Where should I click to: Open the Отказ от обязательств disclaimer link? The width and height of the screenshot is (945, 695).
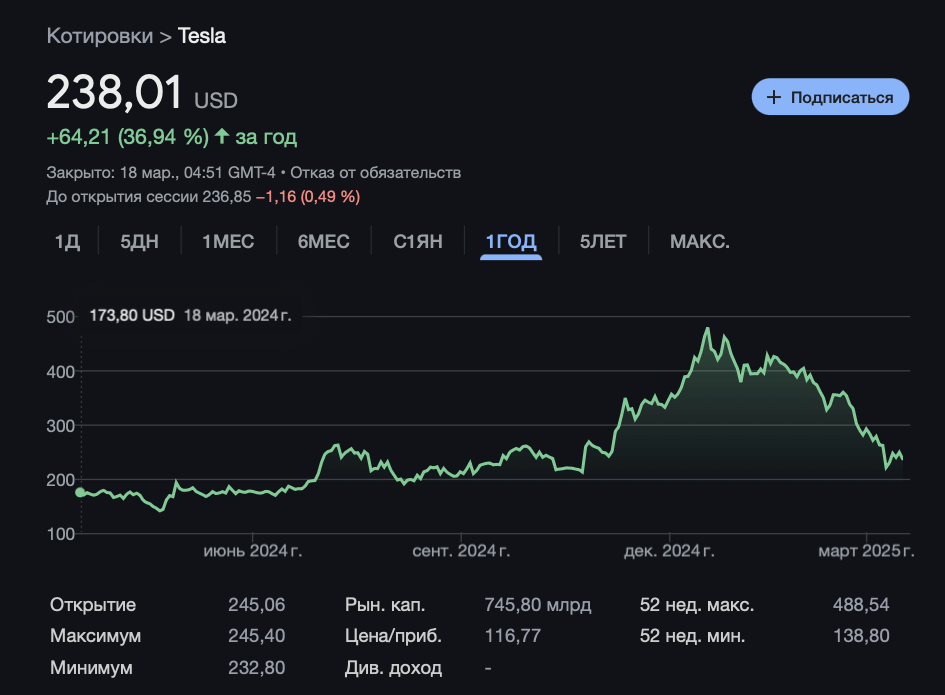(375, 172)
